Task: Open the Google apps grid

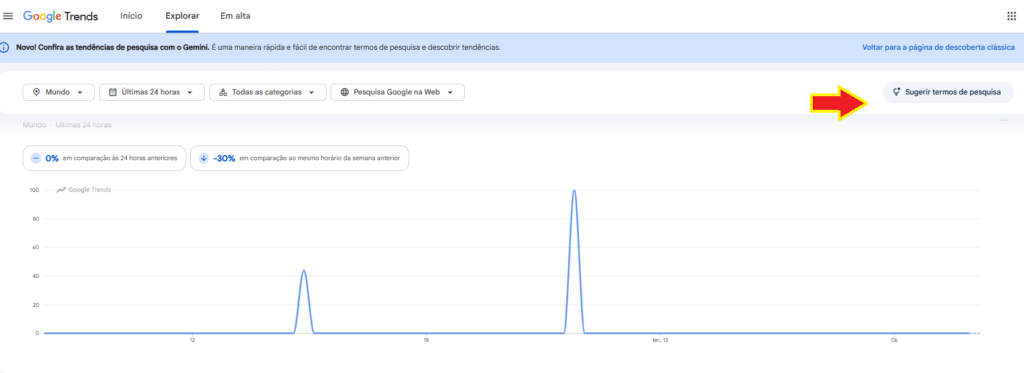Action: (x=1012, y=16)
